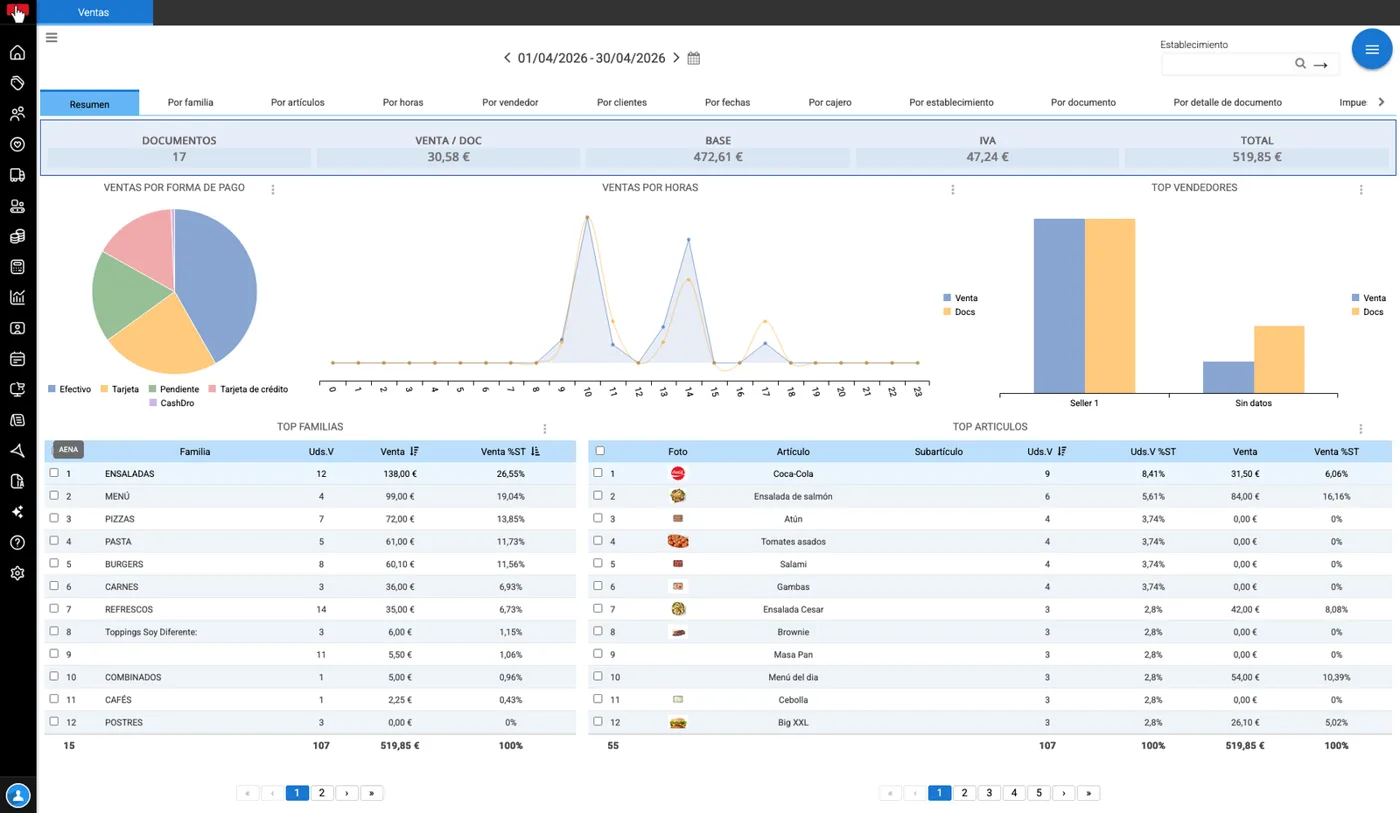Toggle the select-all checkbox in Top Articulos header
Image resolution: width=1400 pixels, height=813 pixels.
[600, 451]
